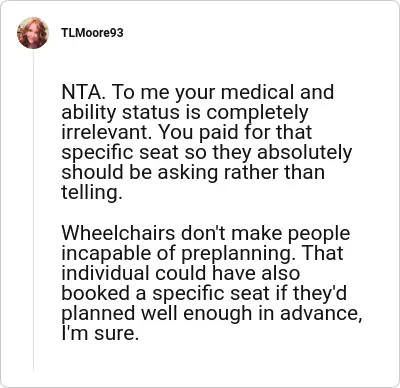The width and height of the screenshot is (400, 388).
Task: Click the phrase I'm sure at the end
Action: [100, 333]
